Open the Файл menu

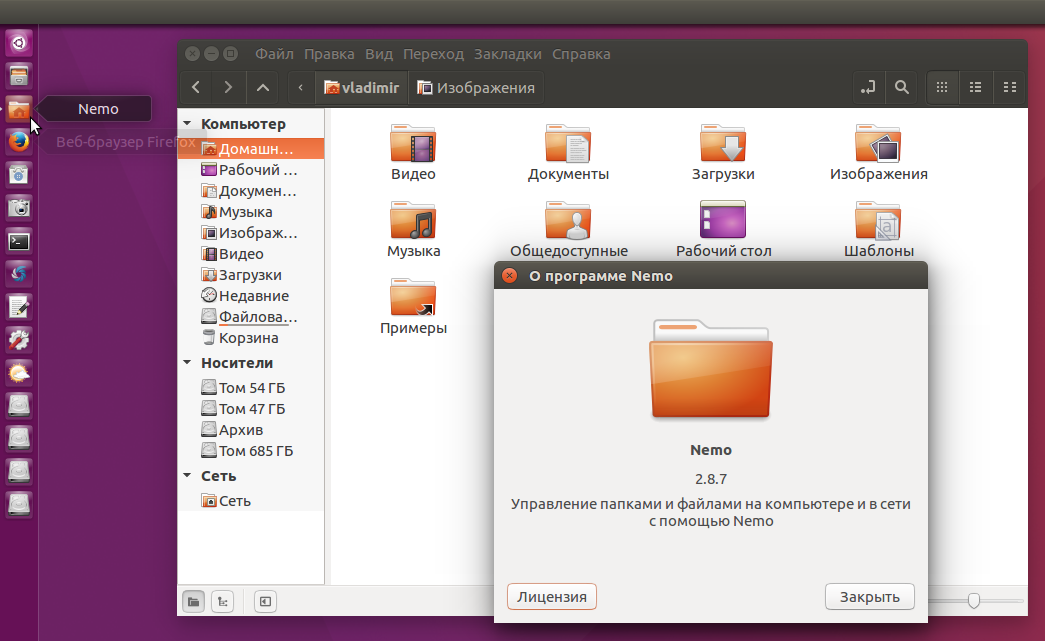pyautogui.click(x=274, y=54)
